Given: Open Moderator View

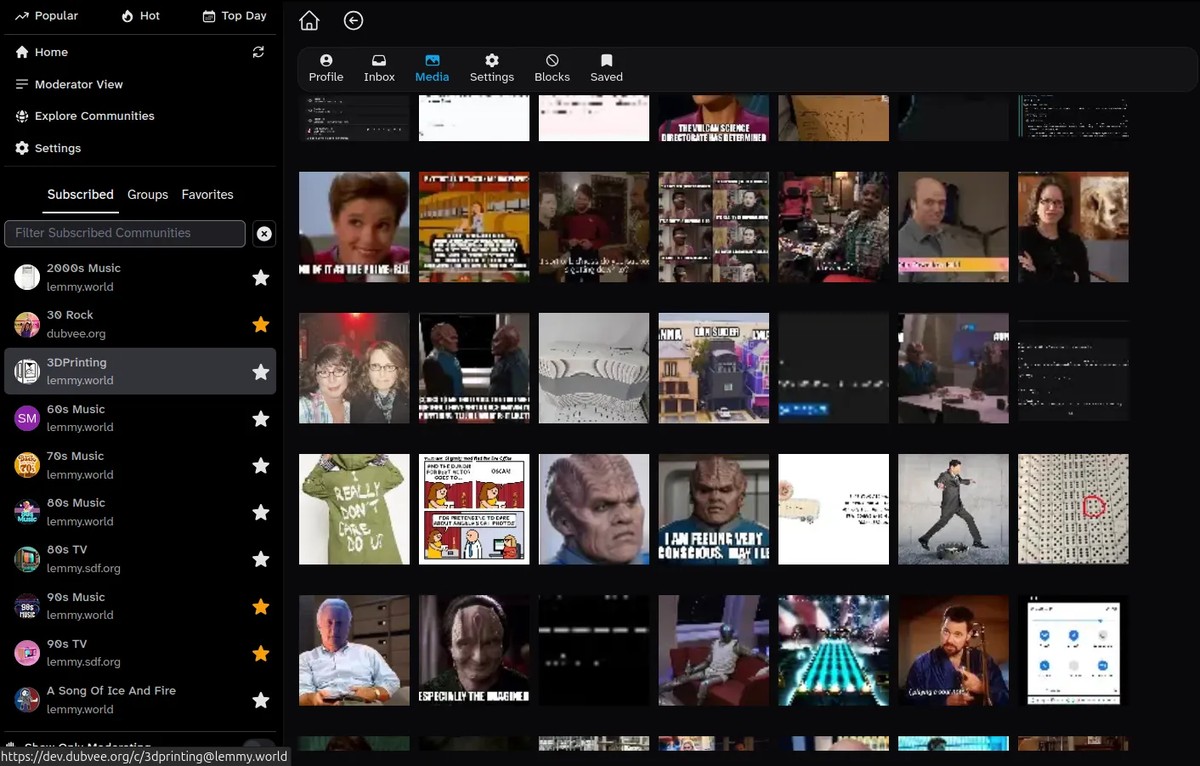Looking at the screenshot, I should click(78, 84).
